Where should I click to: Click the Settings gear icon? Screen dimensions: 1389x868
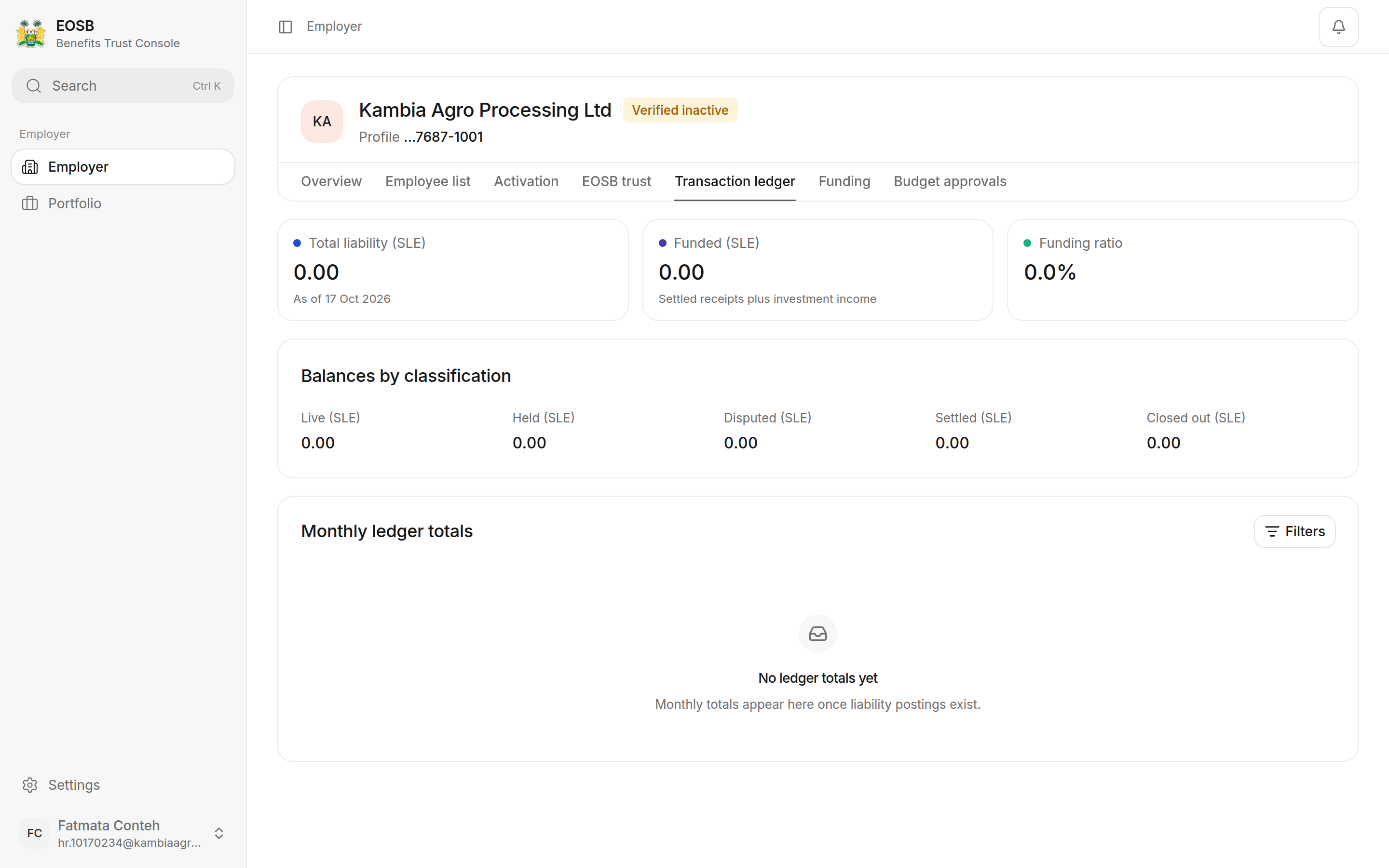tap(30, 785)
